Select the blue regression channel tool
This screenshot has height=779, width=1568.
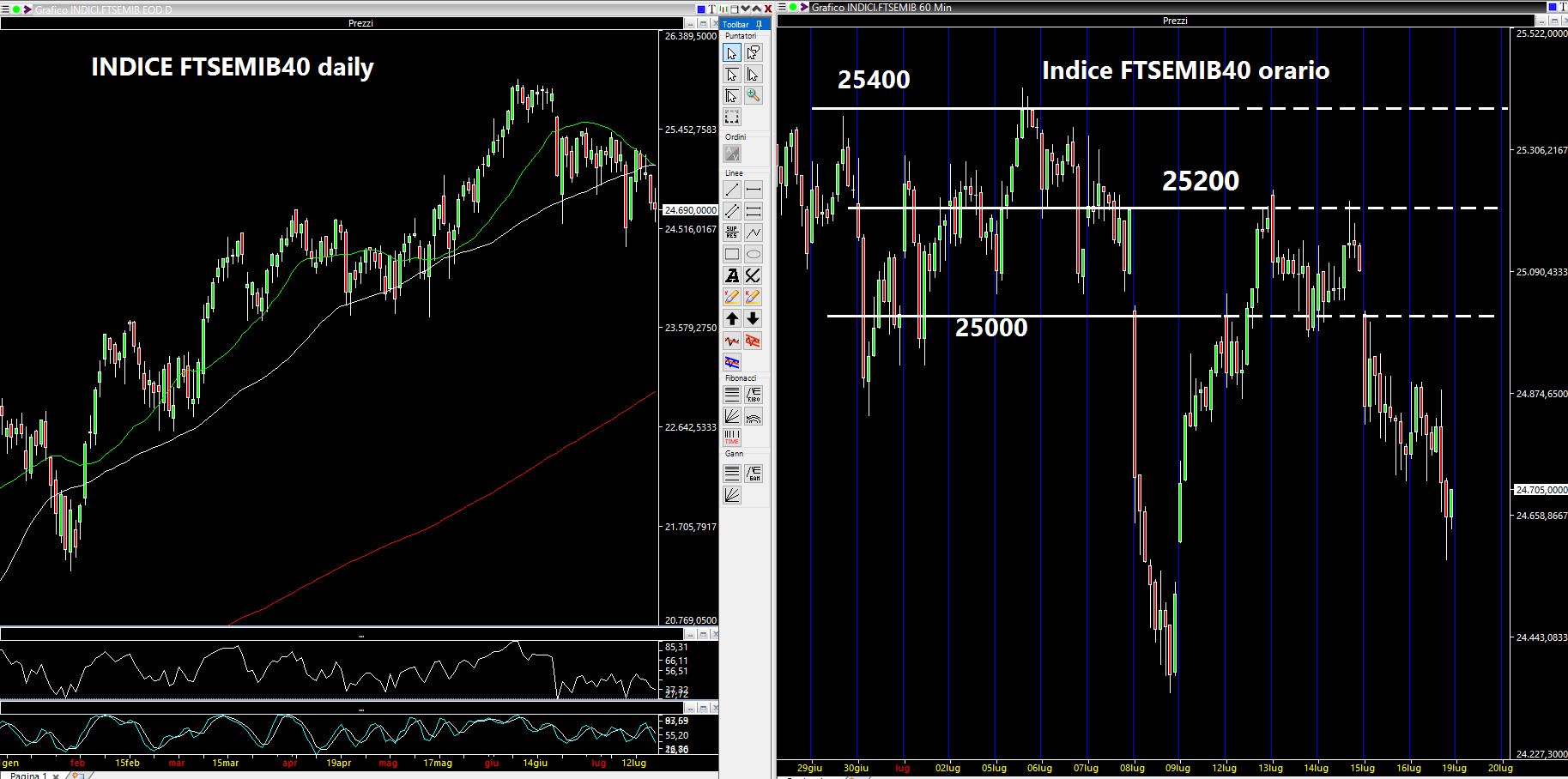pyautogui.click(x=732, y=362)
